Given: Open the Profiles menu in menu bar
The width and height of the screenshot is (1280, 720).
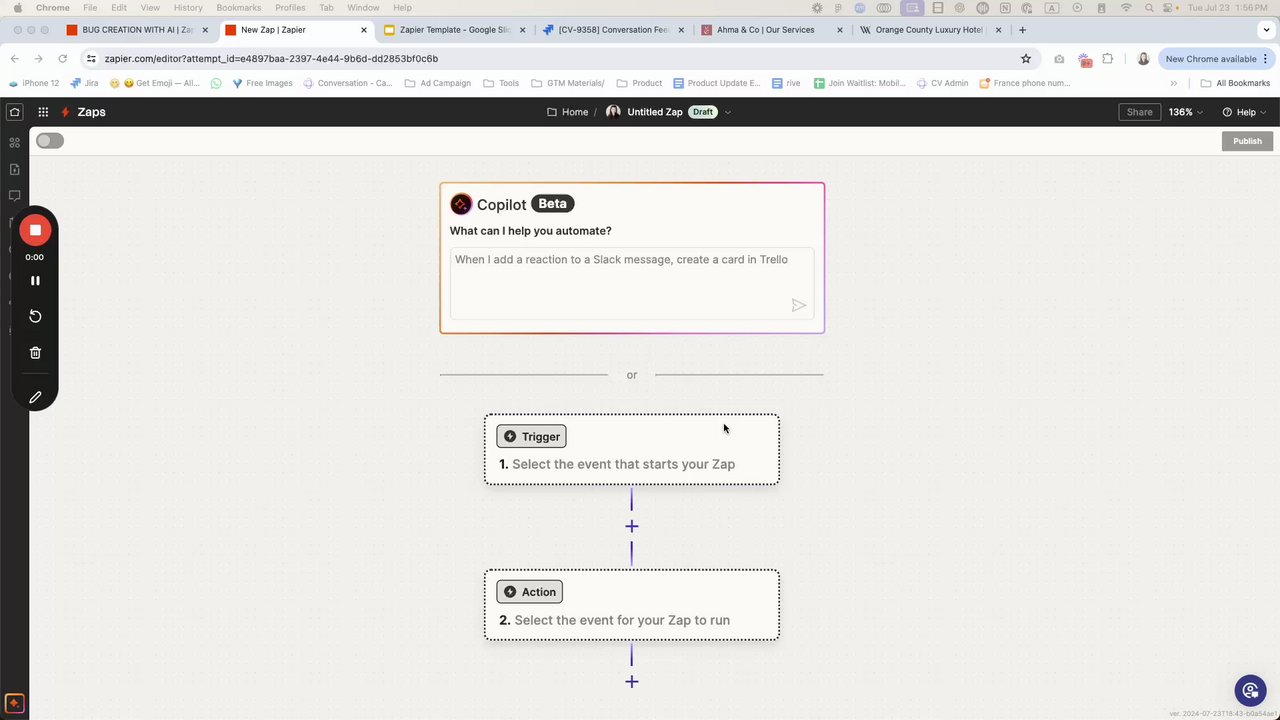Looking at the screenshot, I should pyautogui.click(x=290, y=7).
